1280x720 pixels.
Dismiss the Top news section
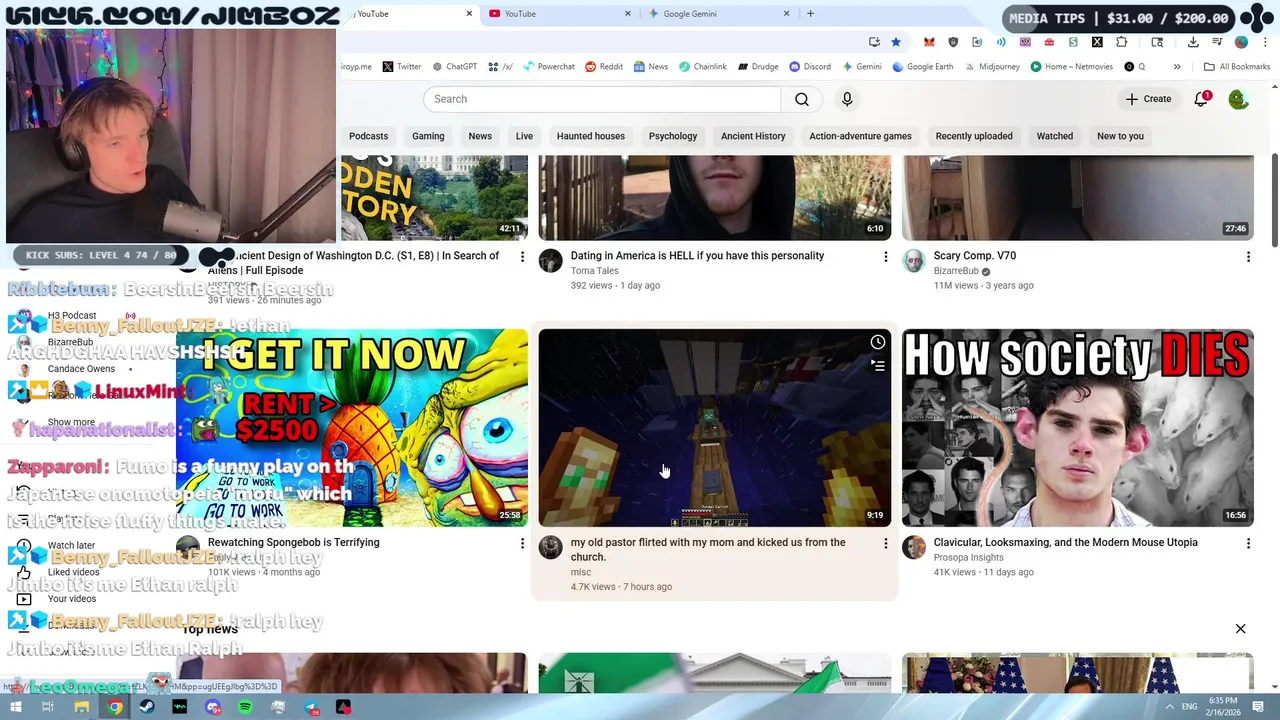[1240, 629]
